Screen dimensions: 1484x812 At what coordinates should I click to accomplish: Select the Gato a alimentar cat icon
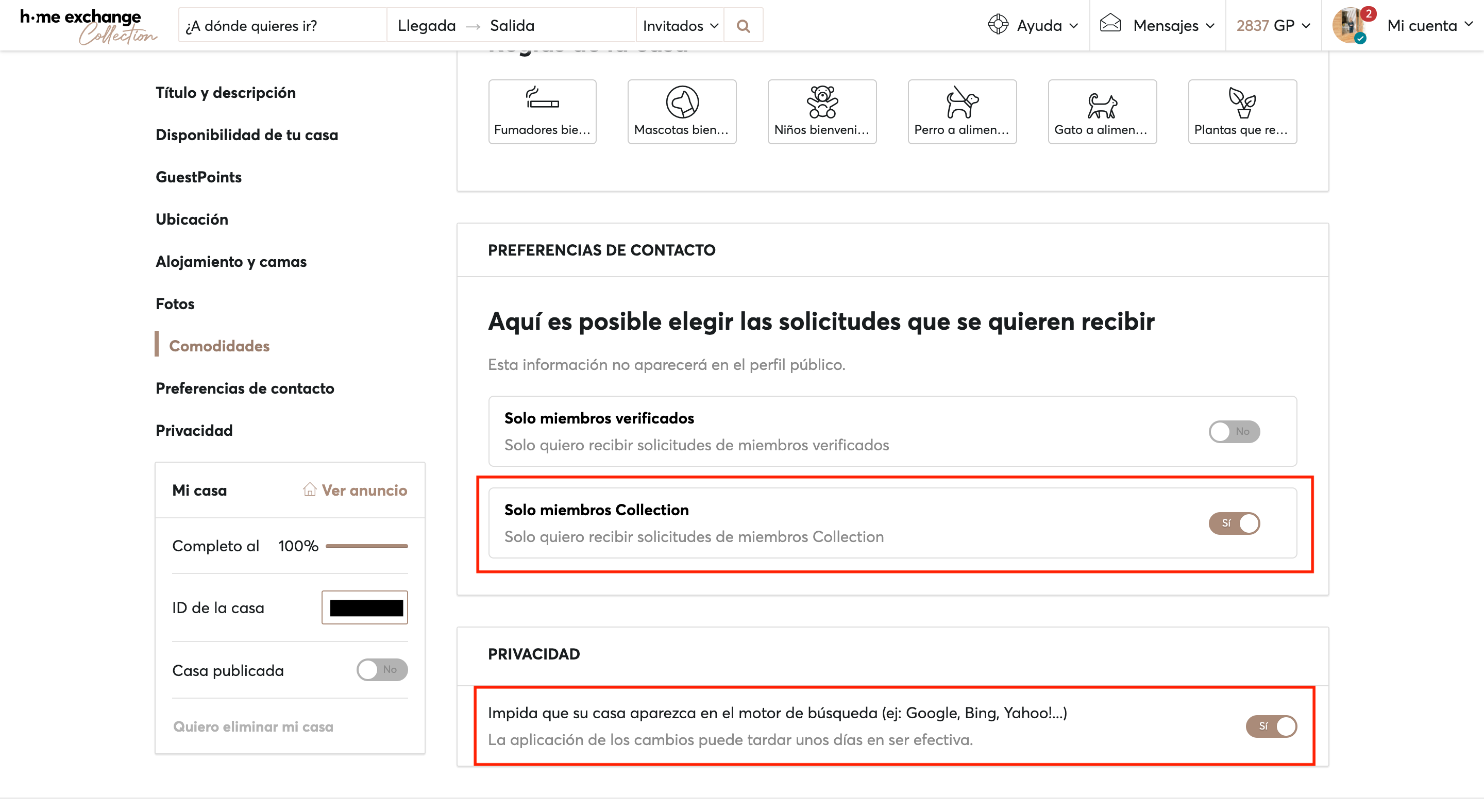[1102, 104]
